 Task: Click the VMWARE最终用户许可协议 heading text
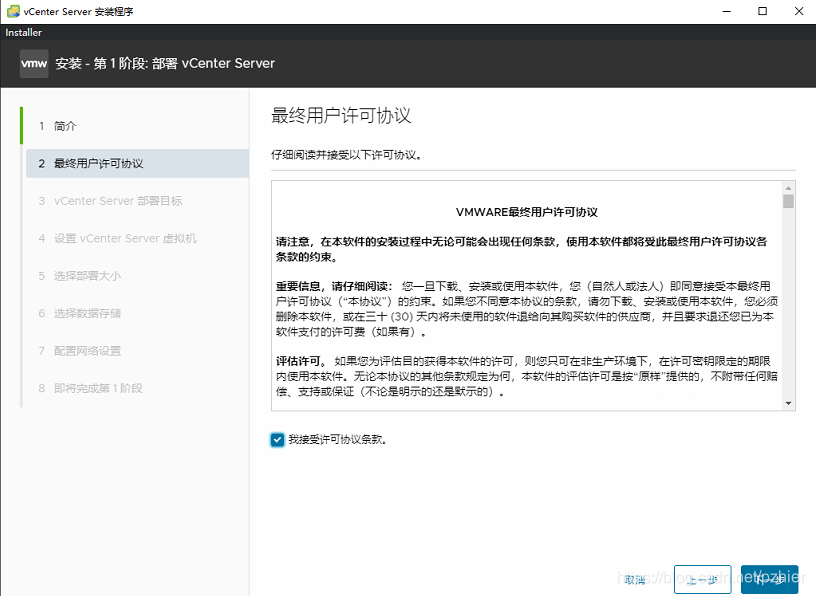pyautogui.click(x=527, y=212)
